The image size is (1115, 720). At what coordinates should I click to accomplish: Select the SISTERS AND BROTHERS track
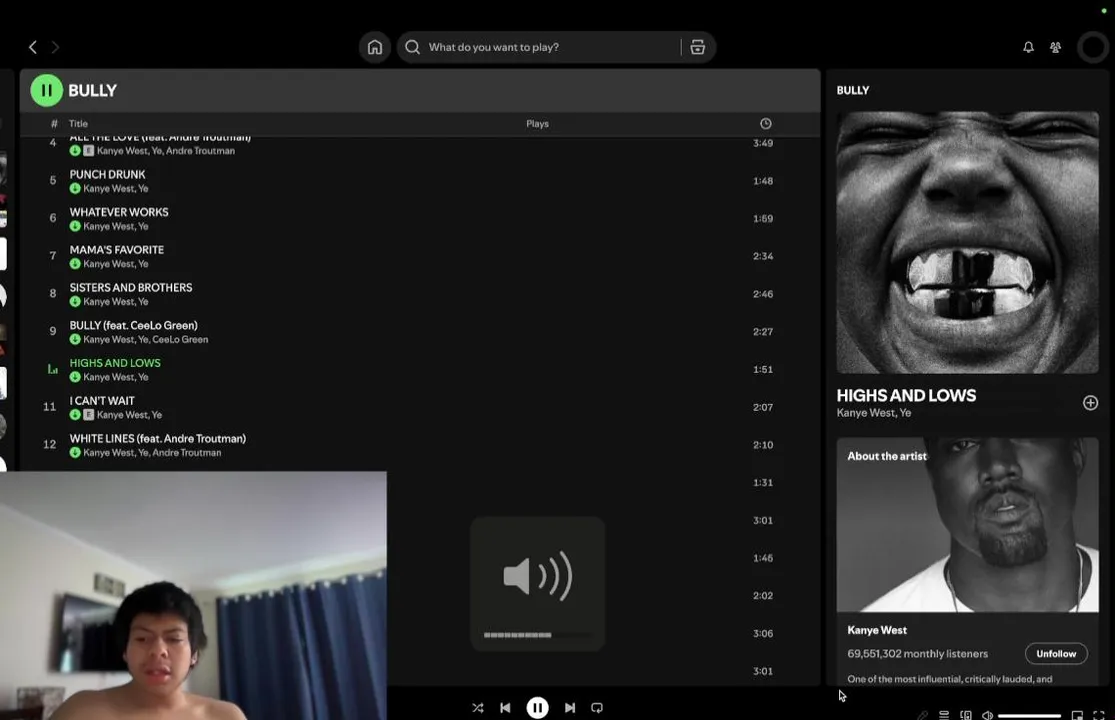420,294
